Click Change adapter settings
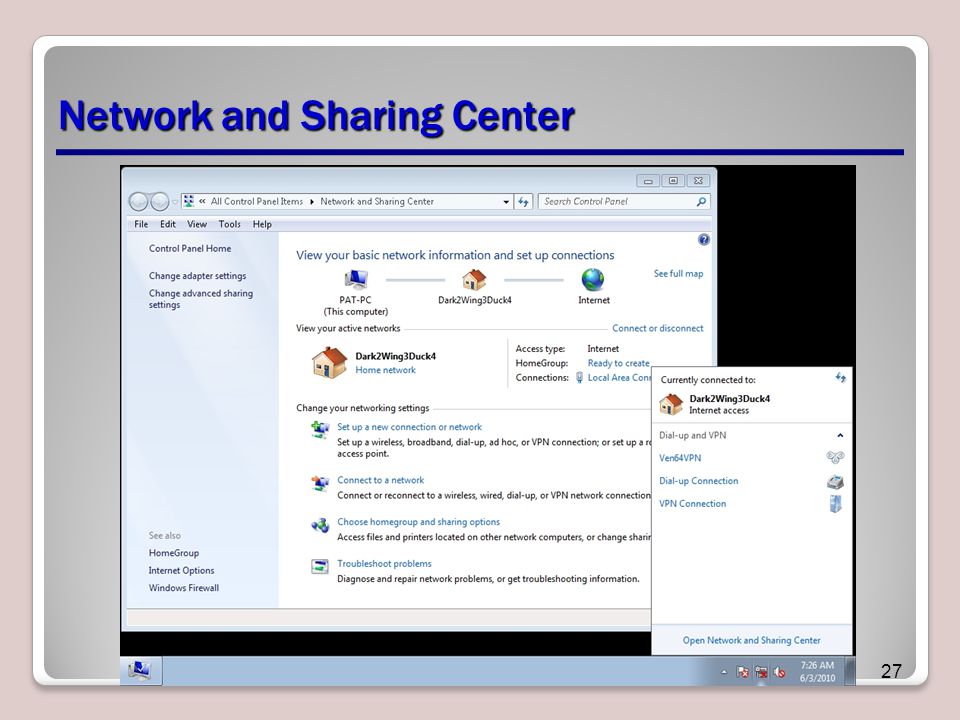960x720 pixels. (197, 276)
